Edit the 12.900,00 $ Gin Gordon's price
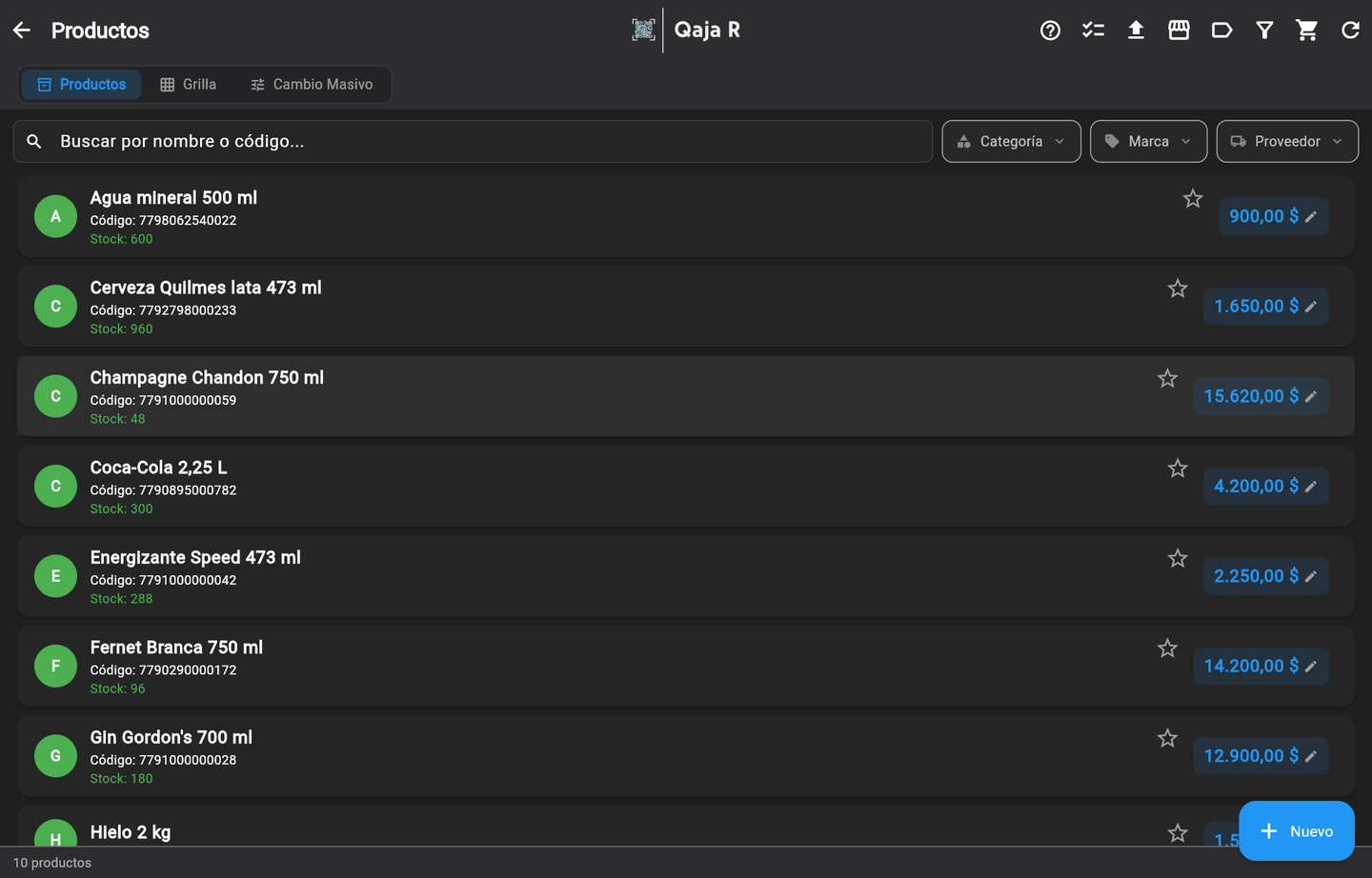The height and width of the screenshot is (878, 1372). 1261,756
